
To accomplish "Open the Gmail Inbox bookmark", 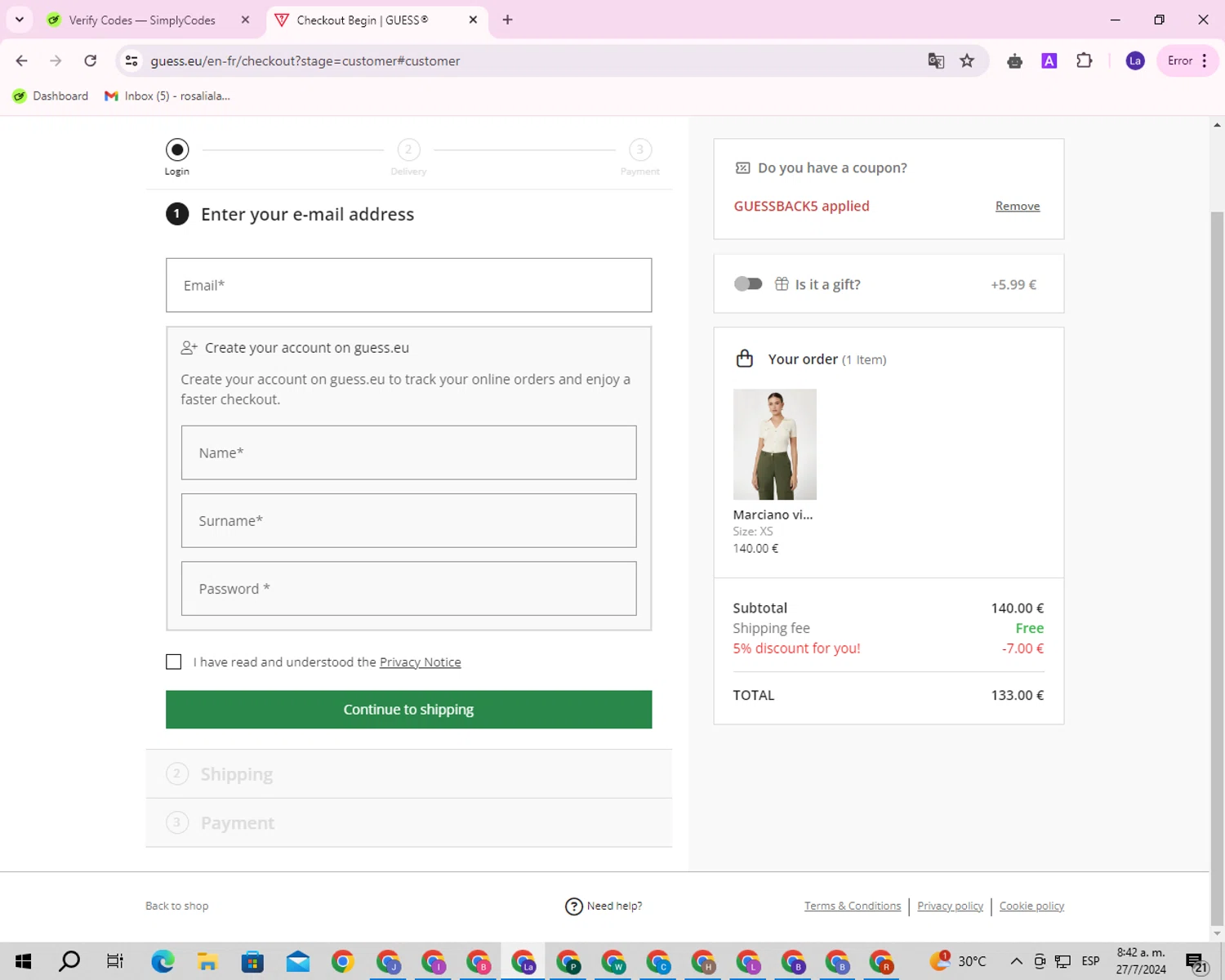I will click(167, 96).
